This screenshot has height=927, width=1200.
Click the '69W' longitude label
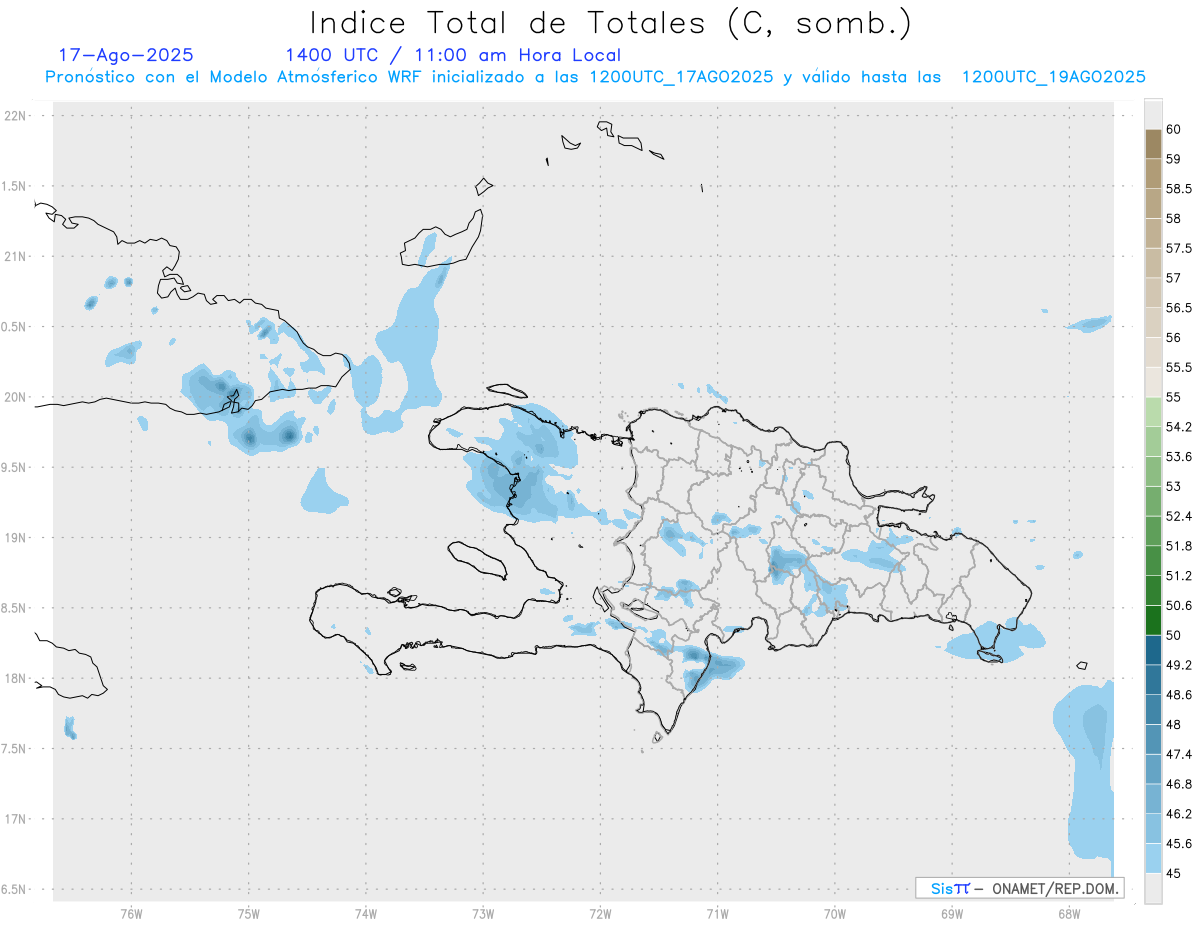click(x=952, y=913)
